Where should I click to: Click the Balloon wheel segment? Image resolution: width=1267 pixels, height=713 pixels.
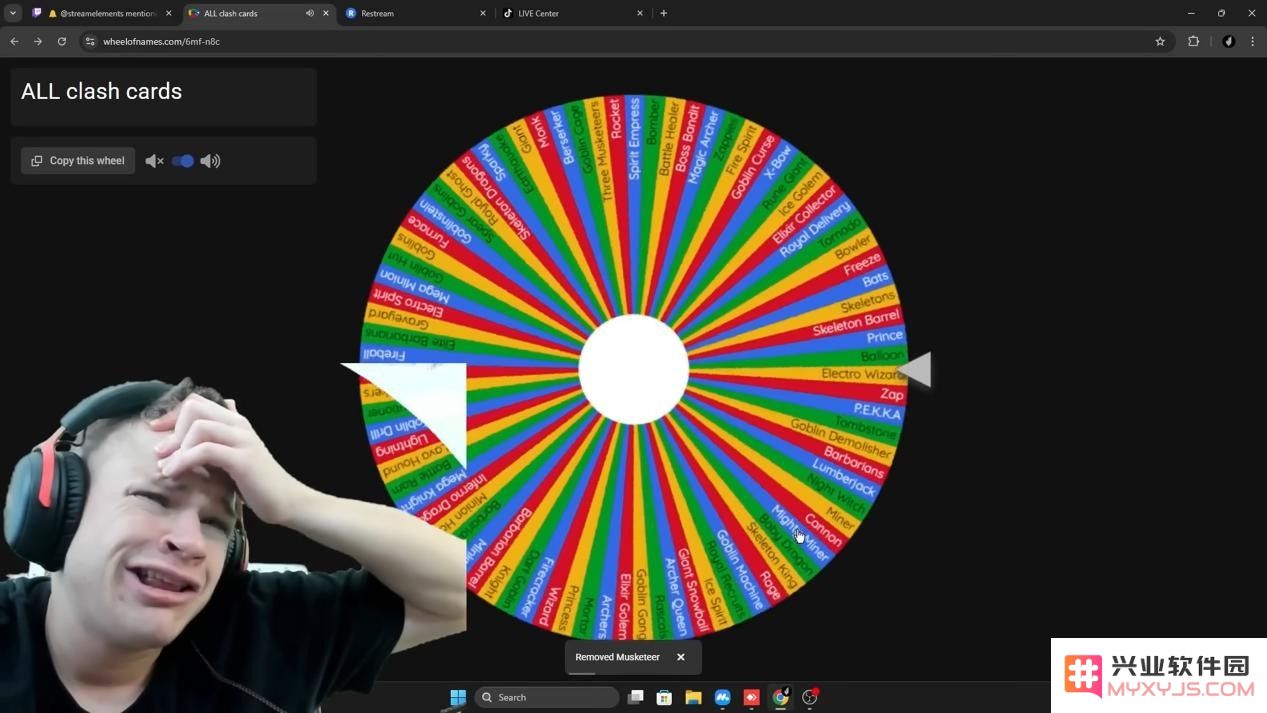pyautogui.click(x=882, y=356)
